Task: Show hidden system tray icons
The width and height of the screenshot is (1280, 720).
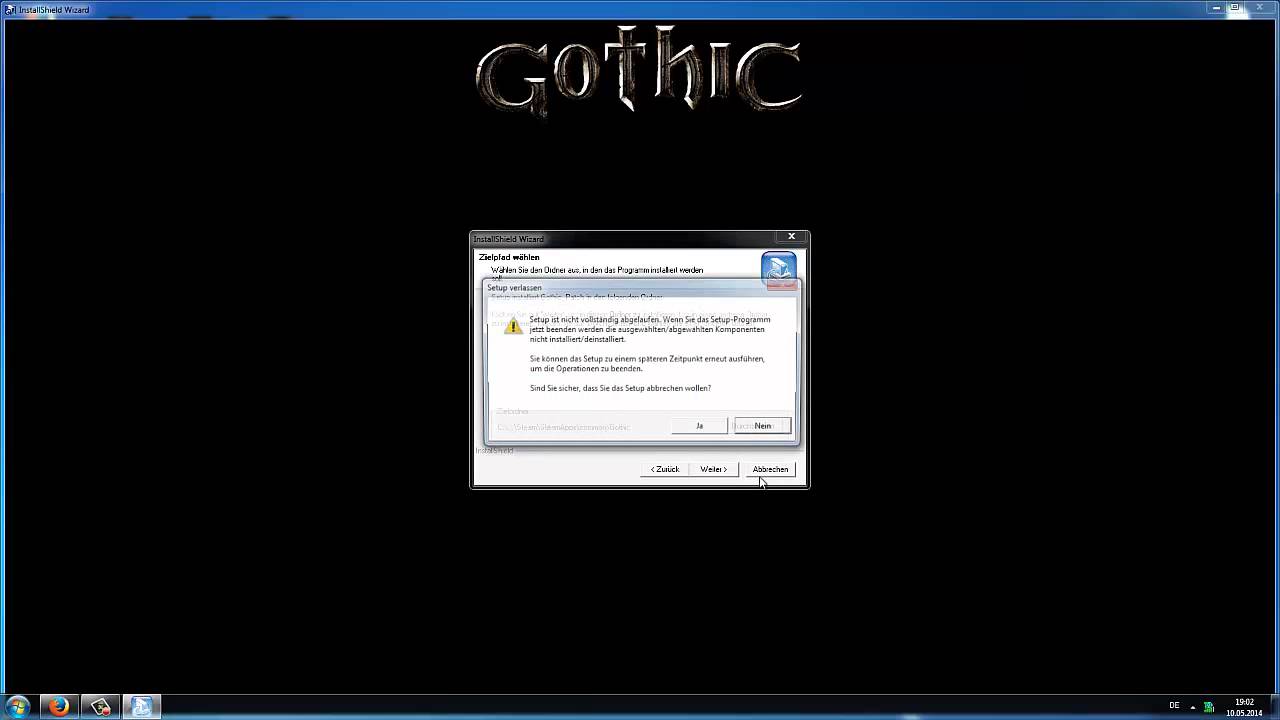Action: click(1193, 707)
